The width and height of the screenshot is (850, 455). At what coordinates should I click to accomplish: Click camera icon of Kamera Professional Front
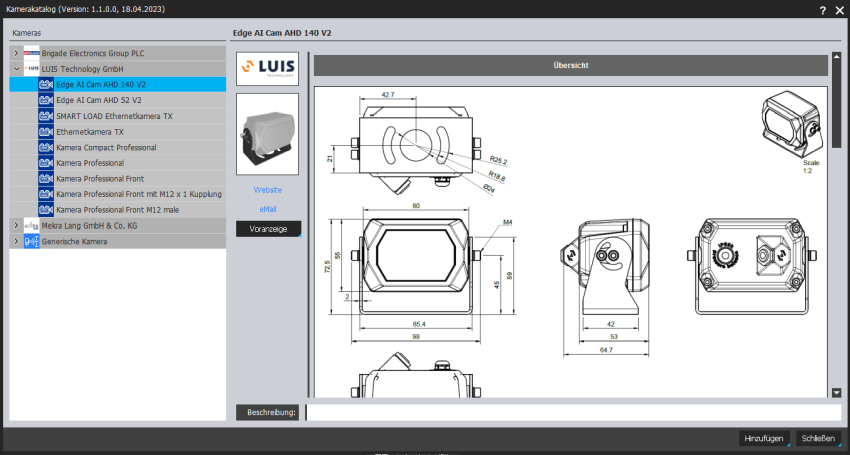(46, 178)
